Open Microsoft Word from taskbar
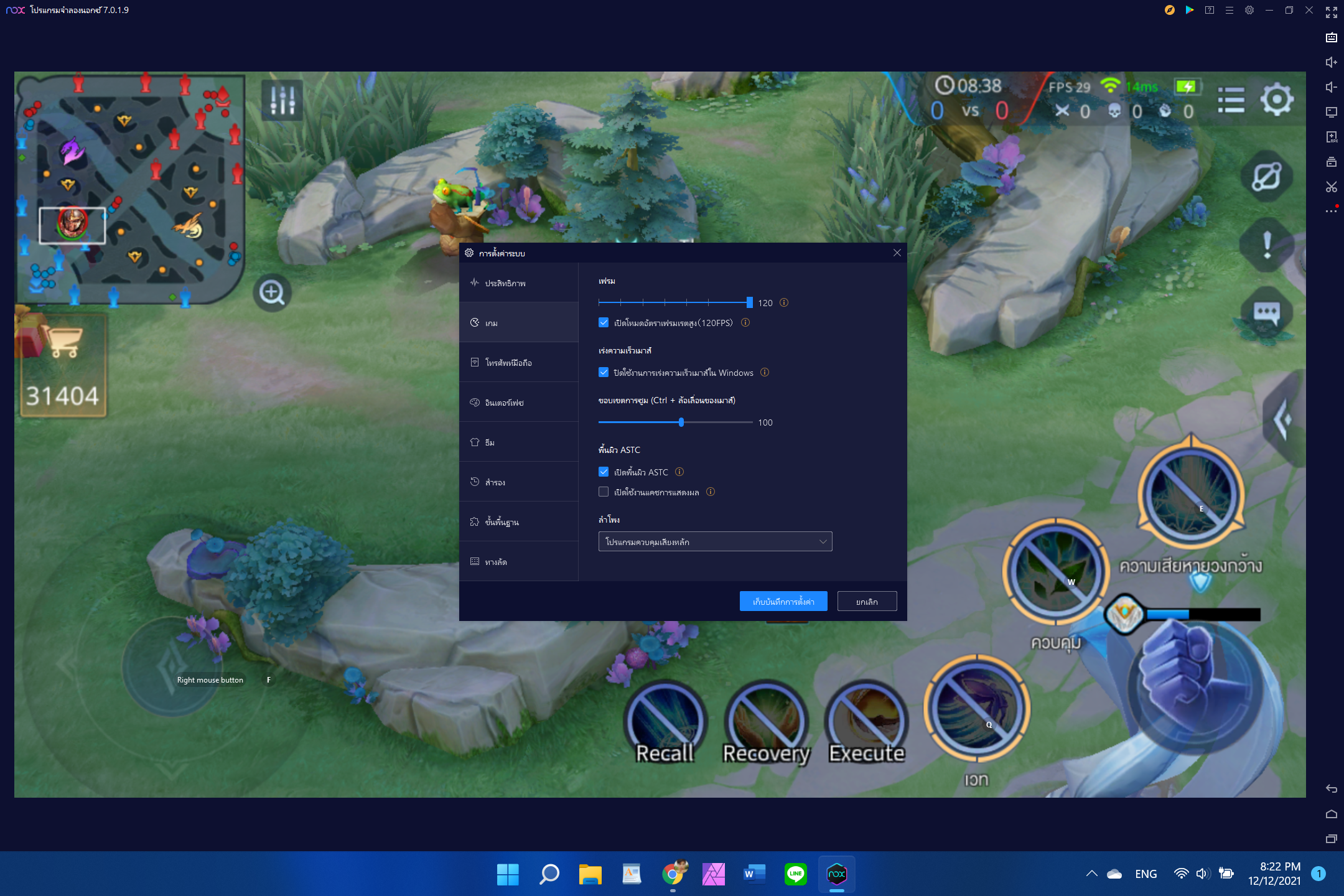The height and width of the screenshot is (896, 1344). click(x=754, y=874)
